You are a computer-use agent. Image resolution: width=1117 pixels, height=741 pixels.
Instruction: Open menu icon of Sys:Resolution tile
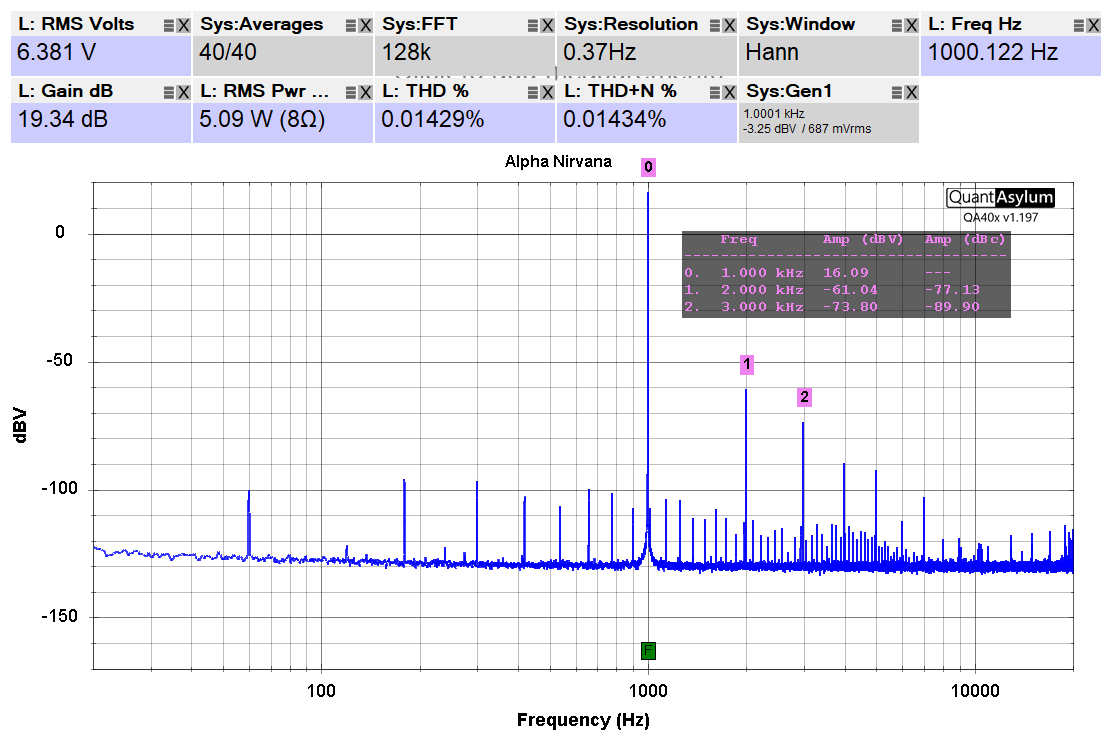click(x=715, y=26)
